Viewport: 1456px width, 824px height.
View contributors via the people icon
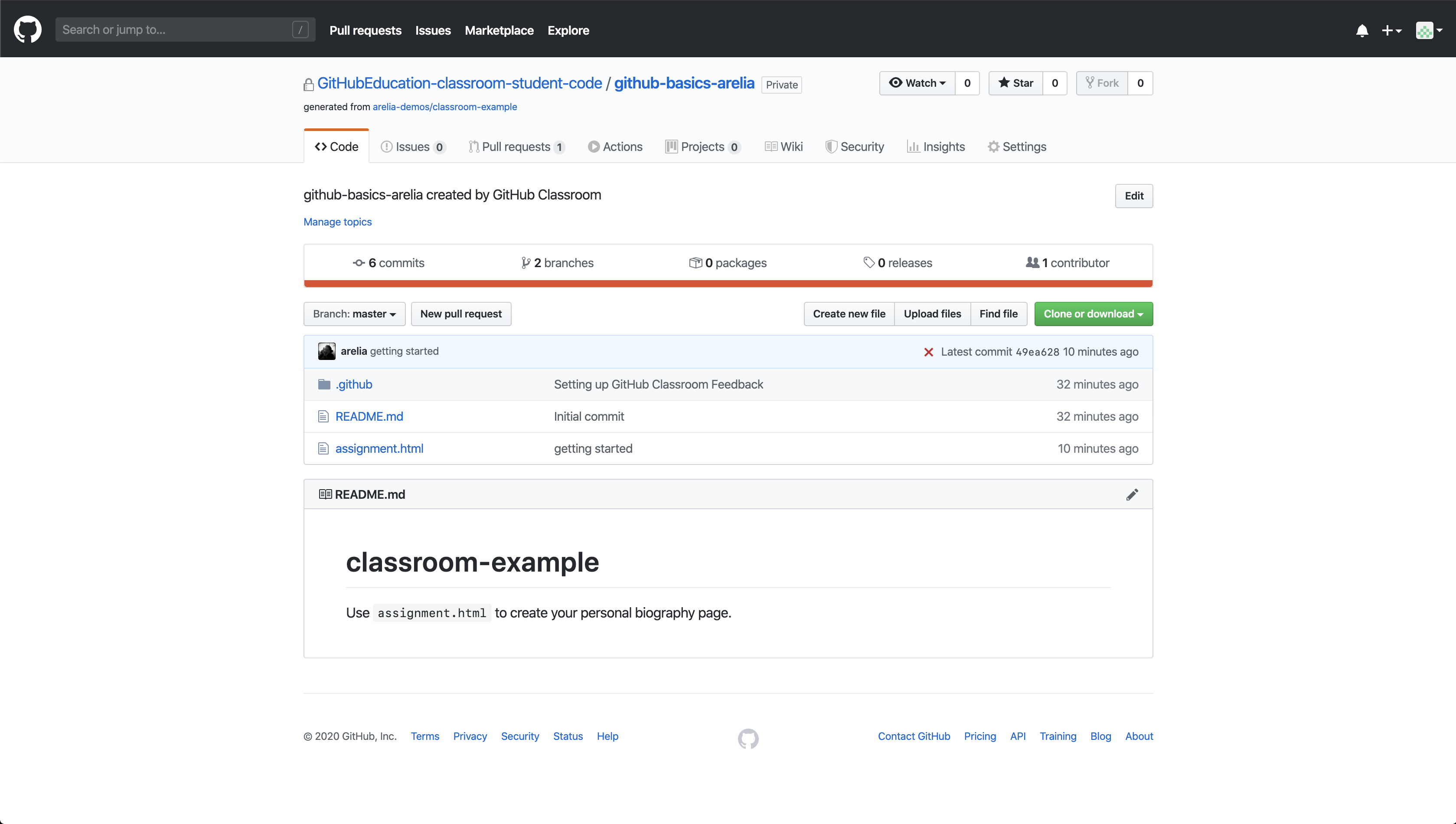point(1032,262)
